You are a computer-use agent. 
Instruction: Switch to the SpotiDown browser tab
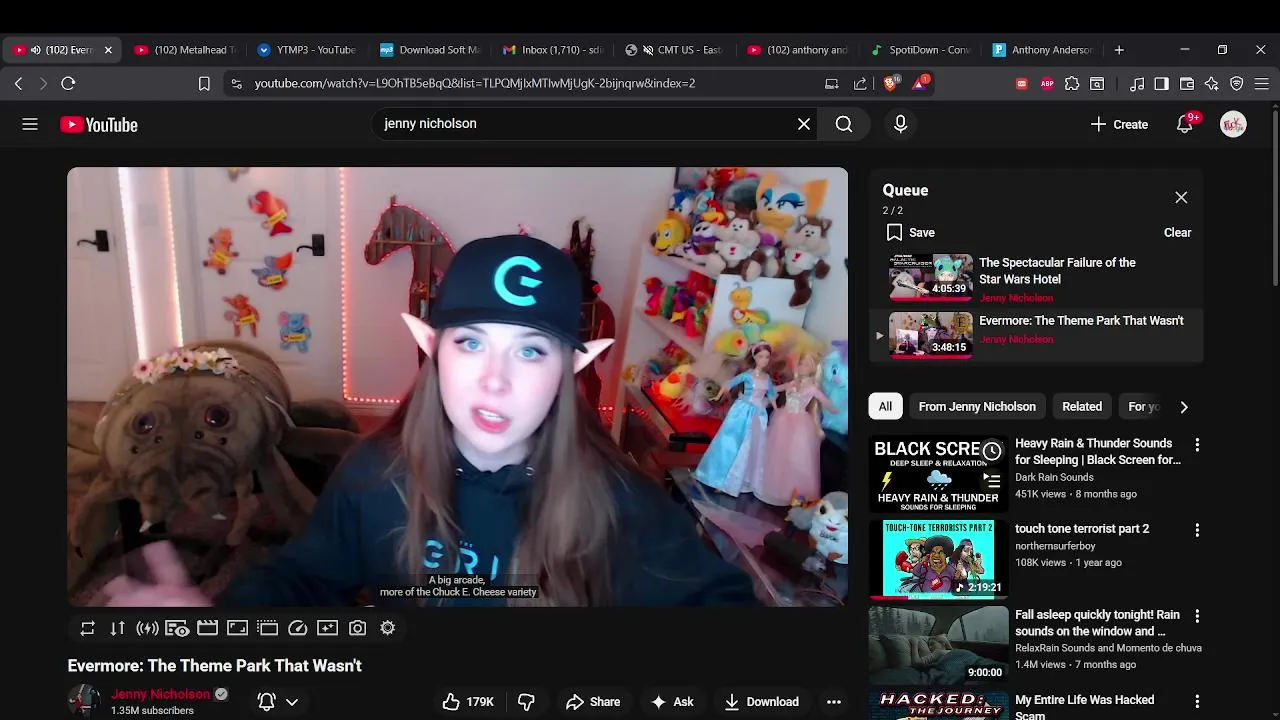click(x=920, y=50)
